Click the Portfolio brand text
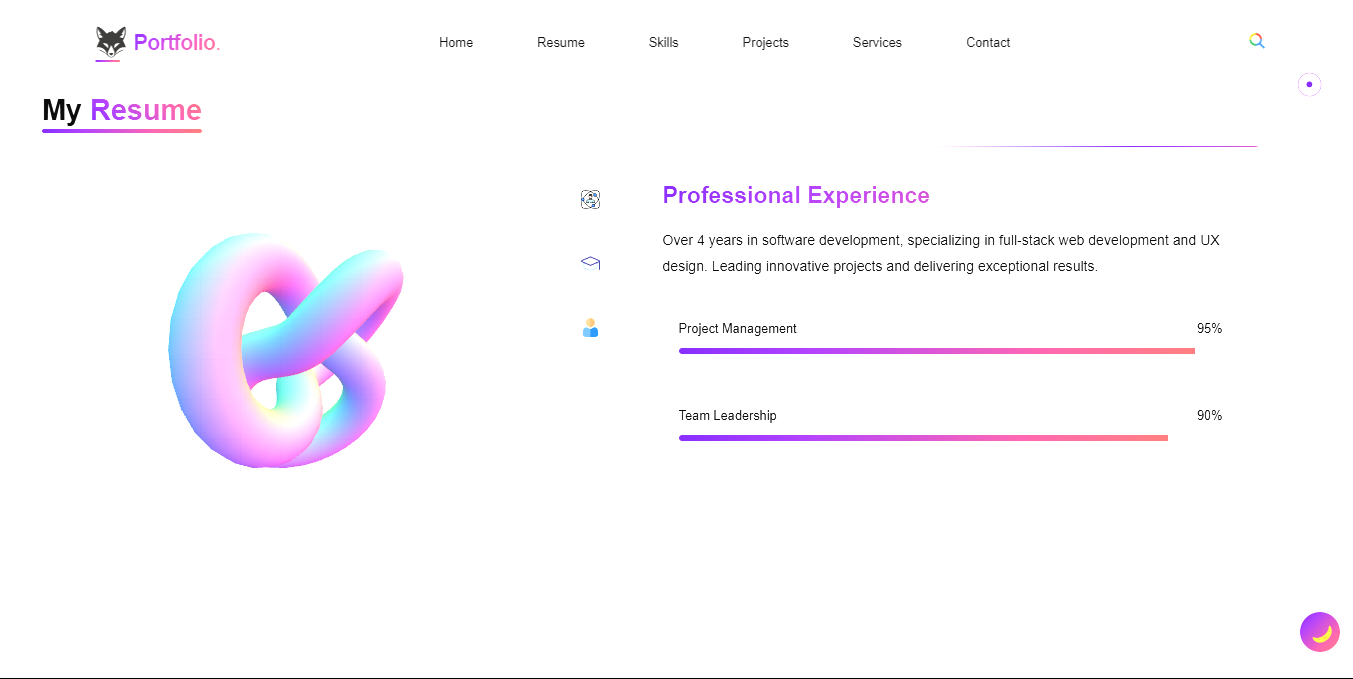The width and height of the screenshot is (1353, 679). tap(176, 43)
